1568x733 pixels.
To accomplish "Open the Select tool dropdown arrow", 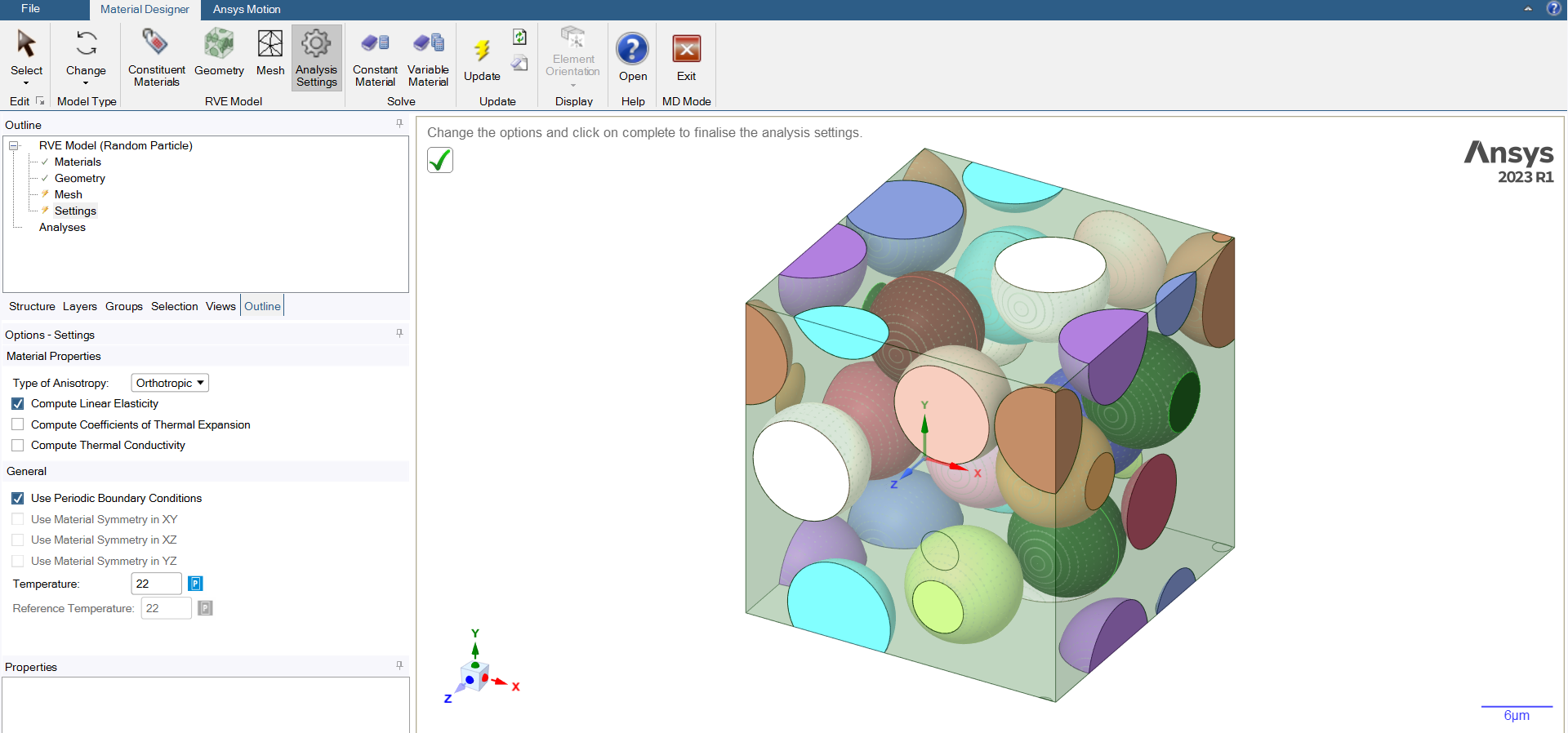I will (x=26, y=83).
